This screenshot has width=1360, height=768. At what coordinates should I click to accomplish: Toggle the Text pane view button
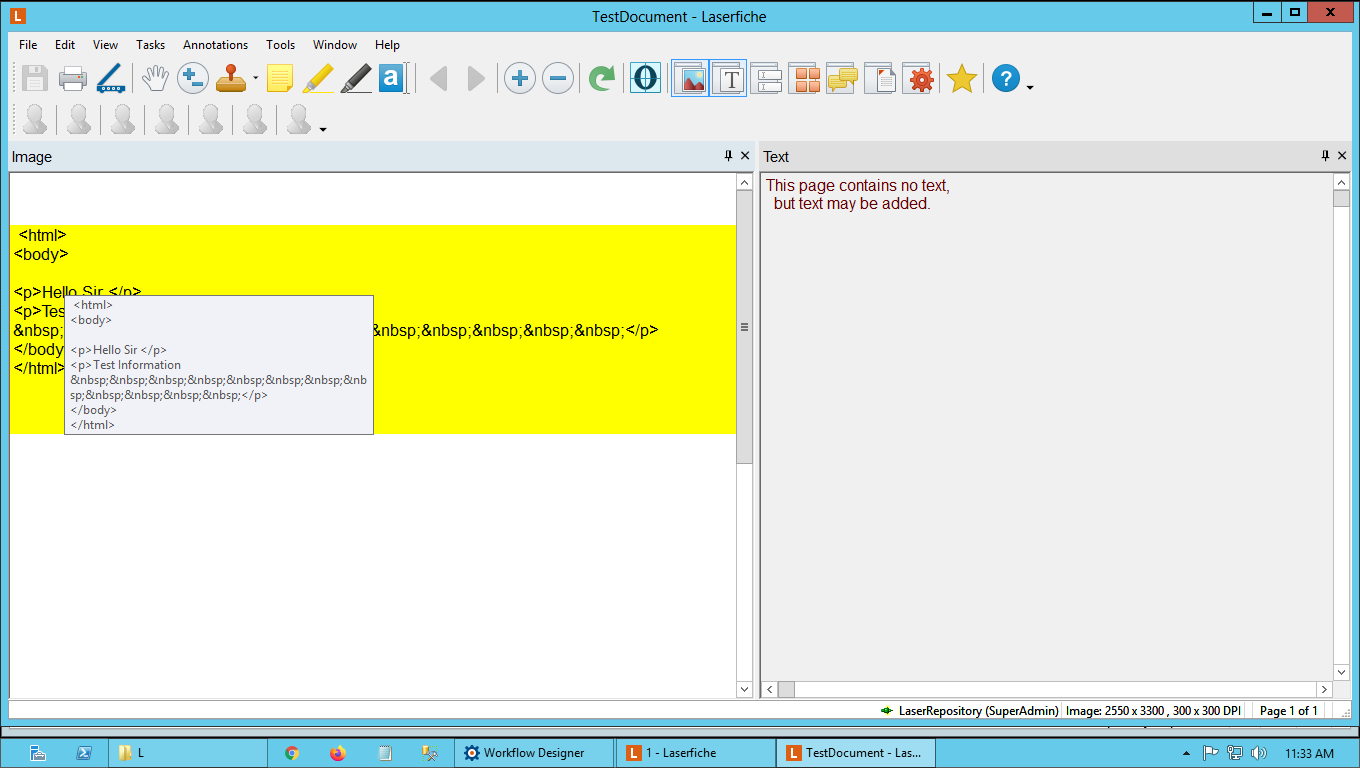click(729, 78)
